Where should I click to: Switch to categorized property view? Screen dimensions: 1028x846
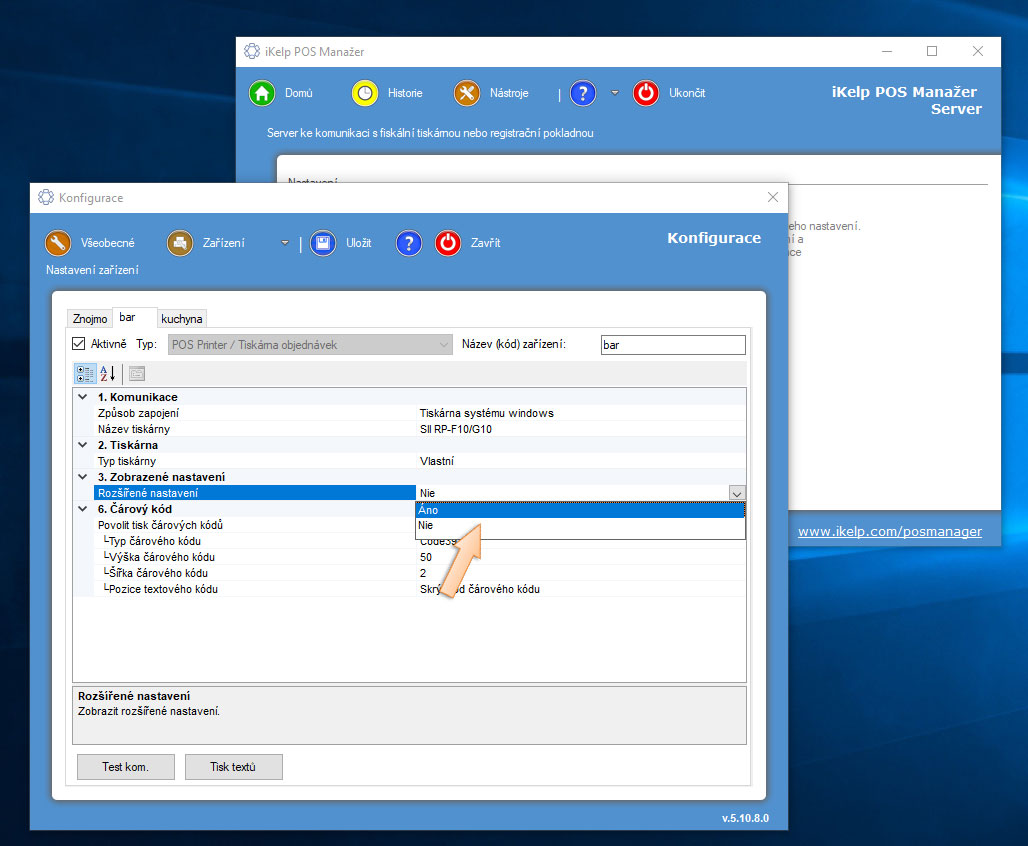[85, 374]
